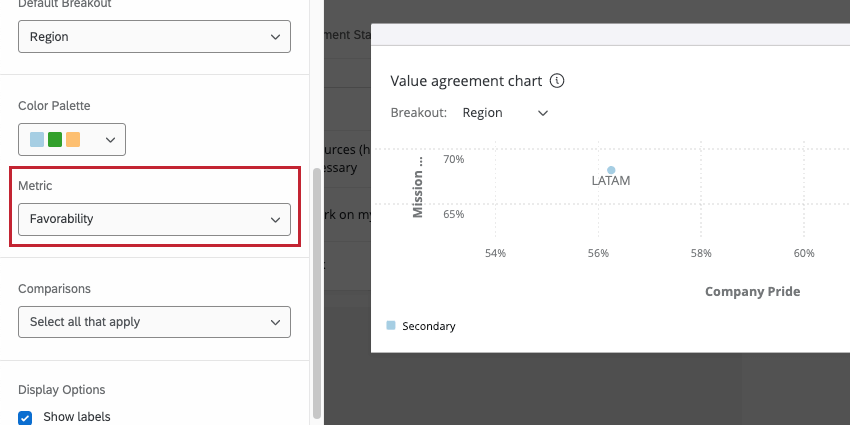Click the left settings panel scrollbar

[x=317, y=290]
